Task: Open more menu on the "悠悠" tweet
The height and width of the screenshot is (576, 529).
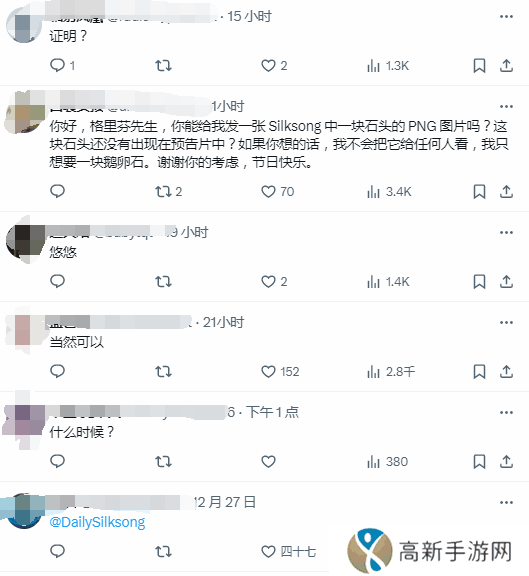Action: [506, 233]
